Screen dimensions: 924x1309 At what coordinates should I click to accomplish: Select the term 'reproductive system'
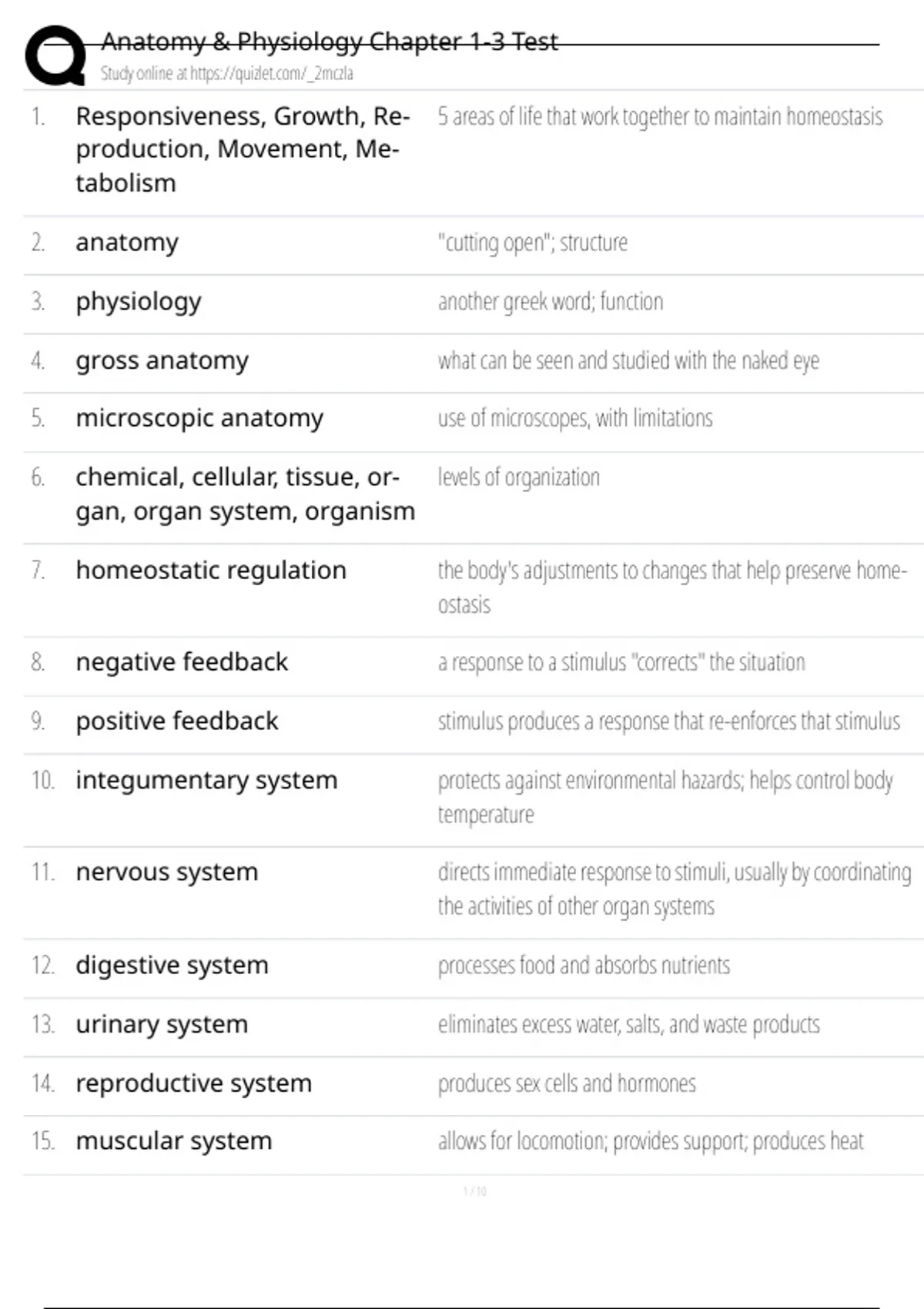click(193, 1083)
